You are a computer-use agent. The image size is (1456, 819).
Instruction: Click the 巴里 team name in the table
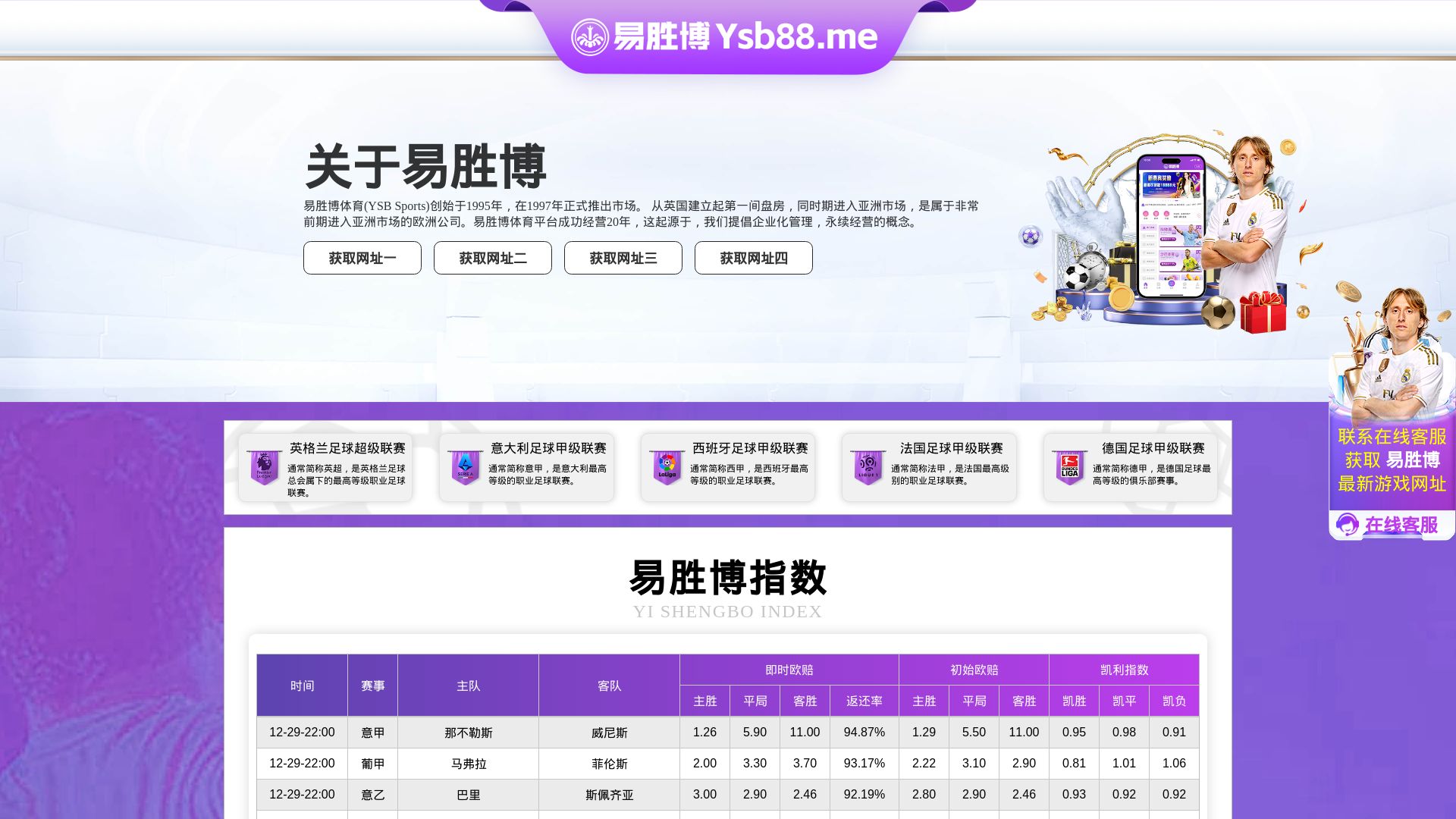[x=468, y=795]
